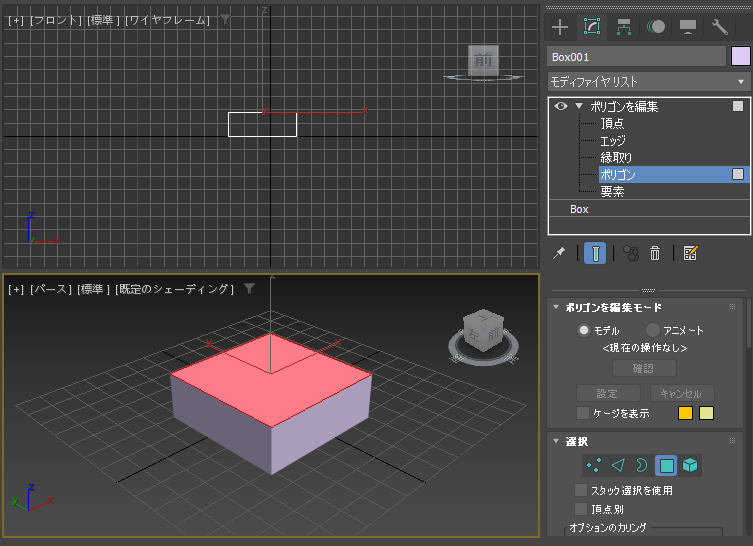Open the Utilities wrench tab

pos(719,27)
